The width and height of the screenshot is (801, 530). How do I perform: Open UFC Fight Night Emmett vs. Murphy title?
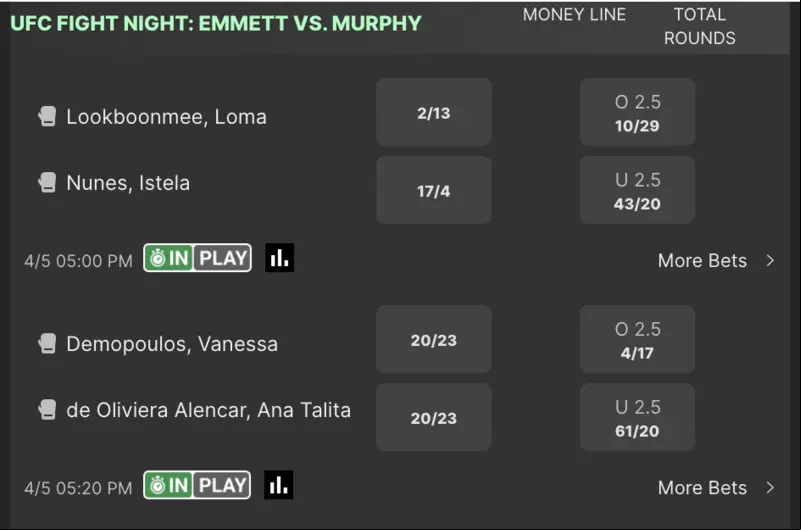point(216,23)
